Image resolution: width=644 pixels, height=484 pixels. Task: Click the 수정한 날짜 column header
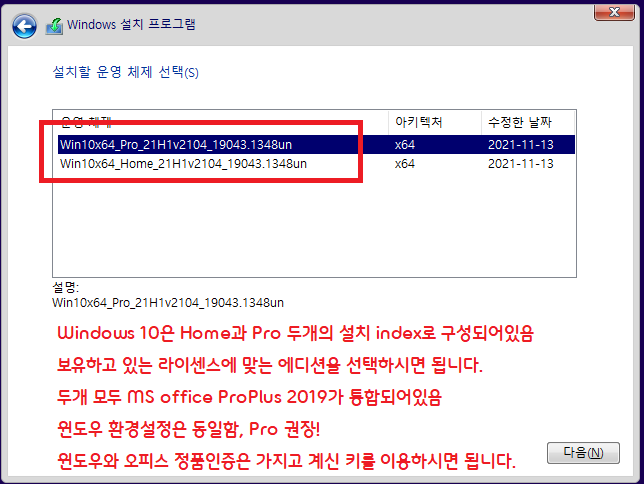click(528, 122)
